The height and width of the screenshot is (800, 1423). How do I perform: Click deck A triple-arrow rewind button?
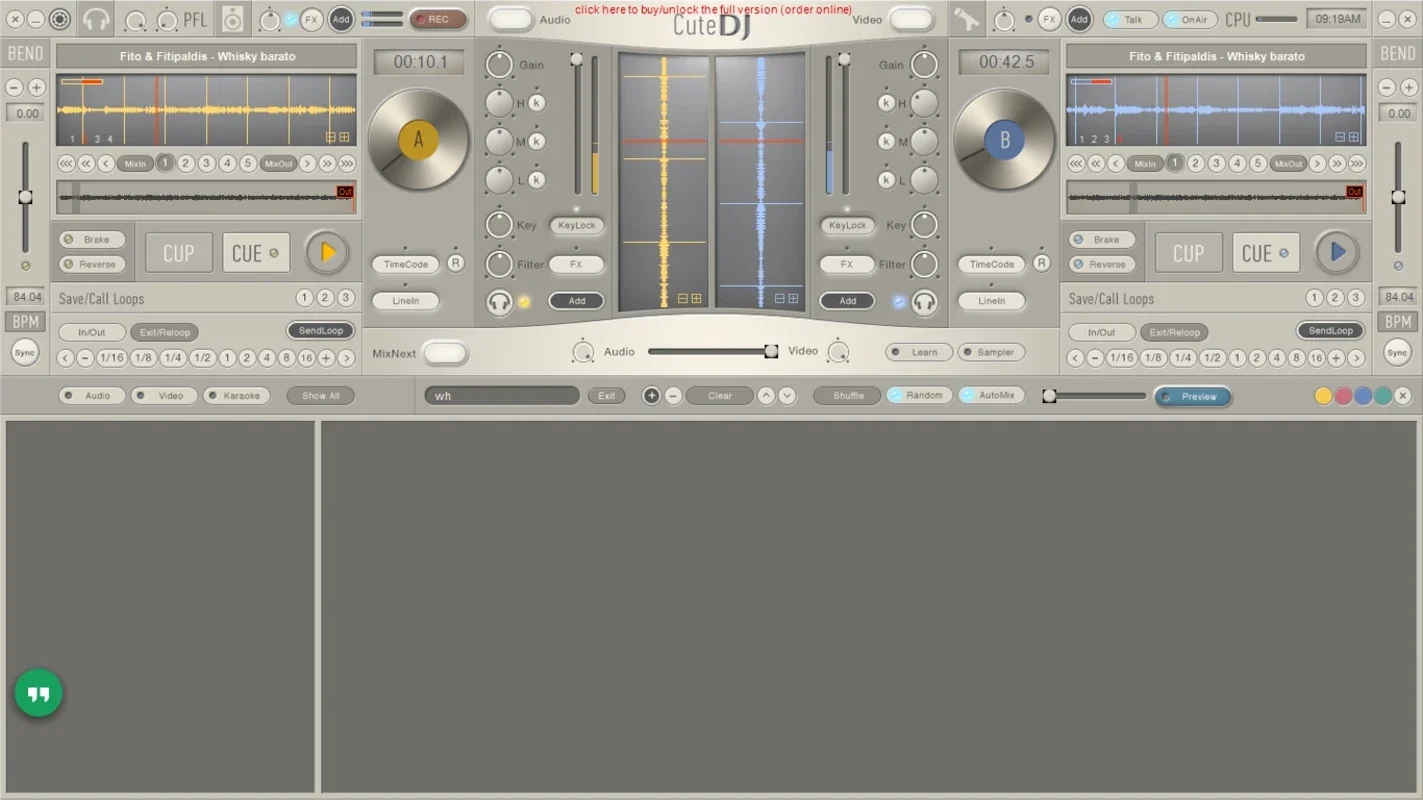click(66, 163)
